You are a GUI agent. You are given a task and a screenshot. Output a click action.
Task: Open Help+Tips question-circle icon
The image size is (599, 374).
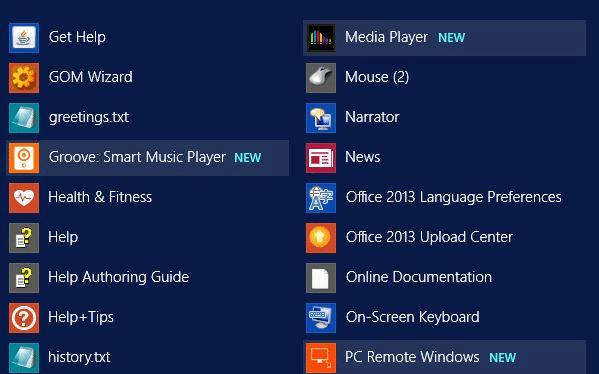24,318
